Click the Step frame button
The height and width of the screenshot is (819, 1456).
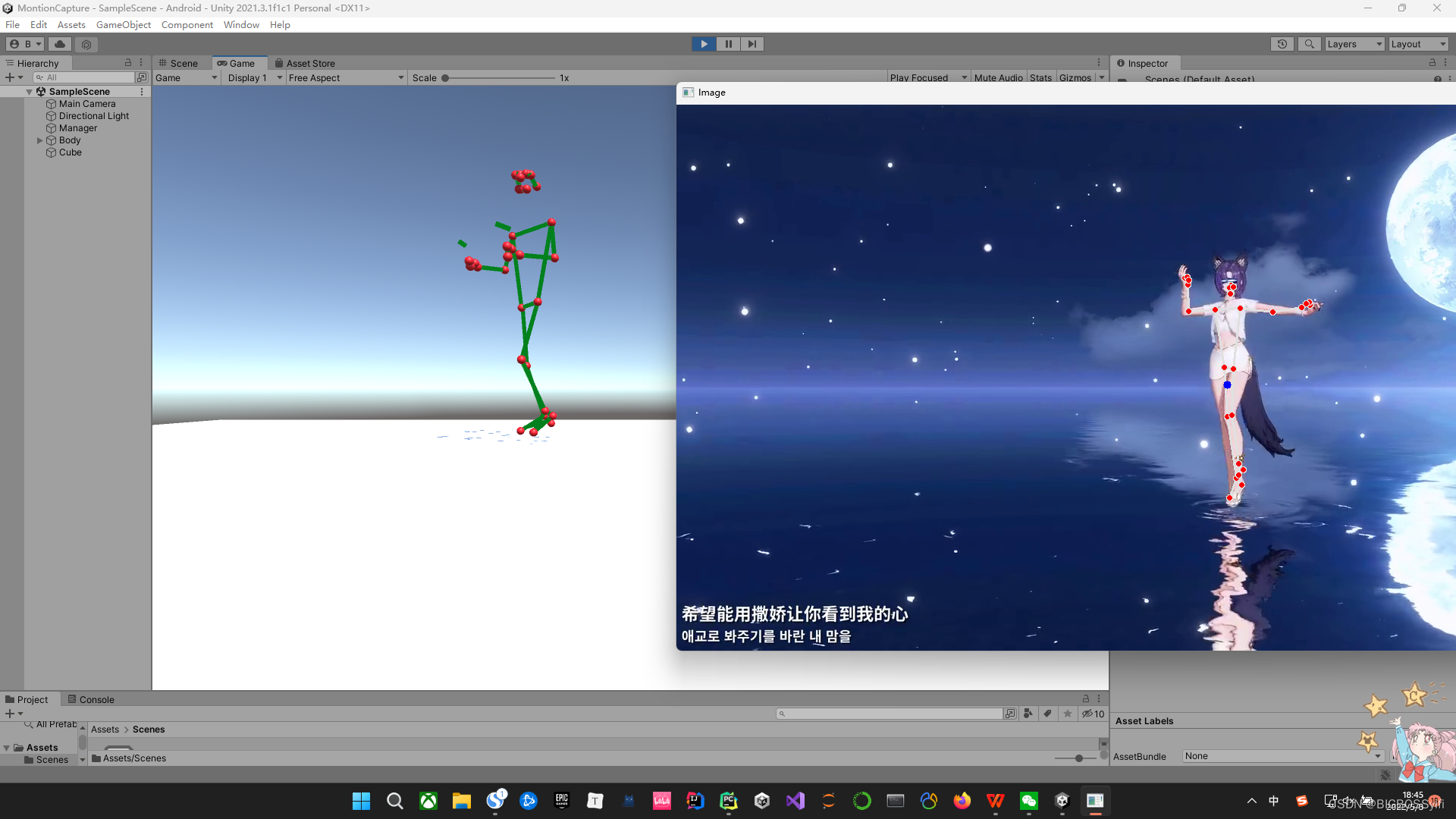[x=752, y=44]
